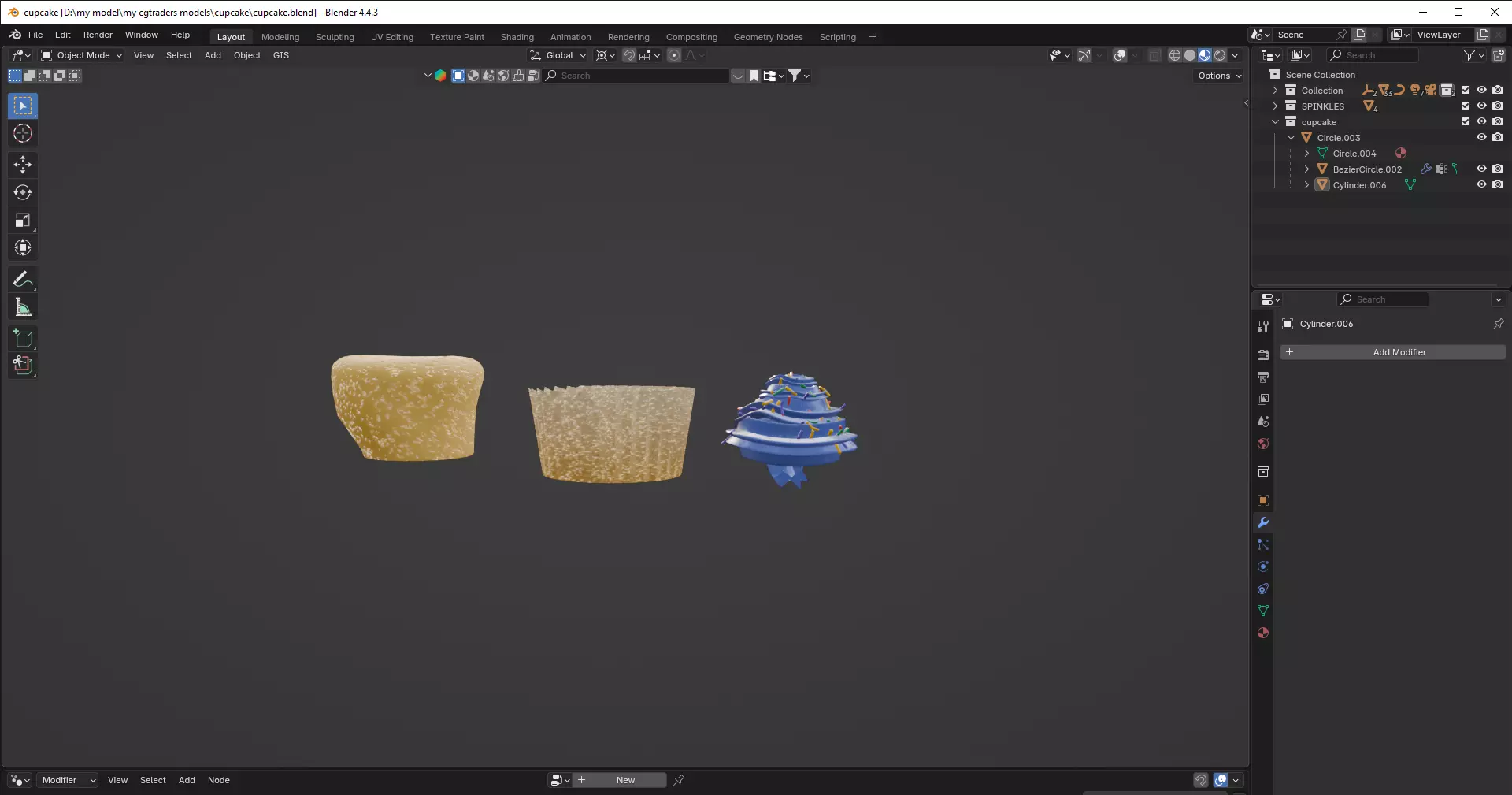Switch to the Geometry Nodes workspace tab
Viewport: 1512px width, 795px height.
(x=768, y=37)
